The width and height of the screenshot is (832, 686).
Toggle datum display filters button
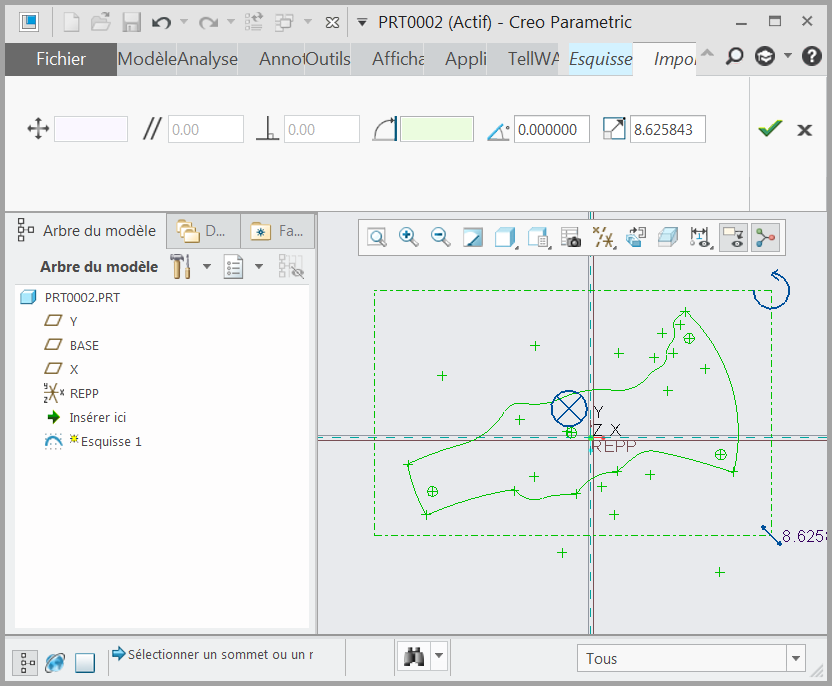pos(603,237)
